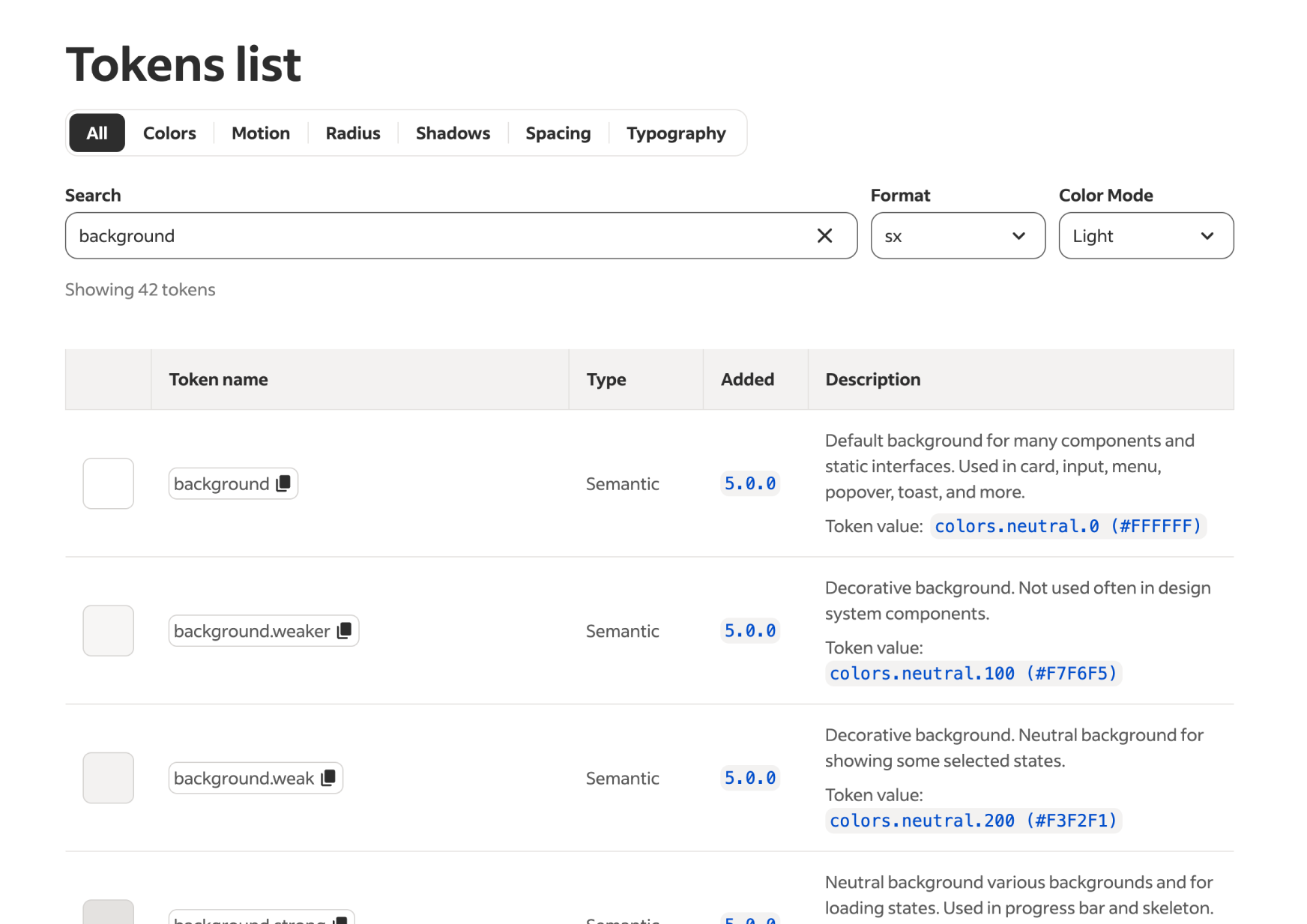Click the colors.neutral.200 (#F3F2F1) token value
Viewport: 1307px width, 924px height.
coord(974,821)
